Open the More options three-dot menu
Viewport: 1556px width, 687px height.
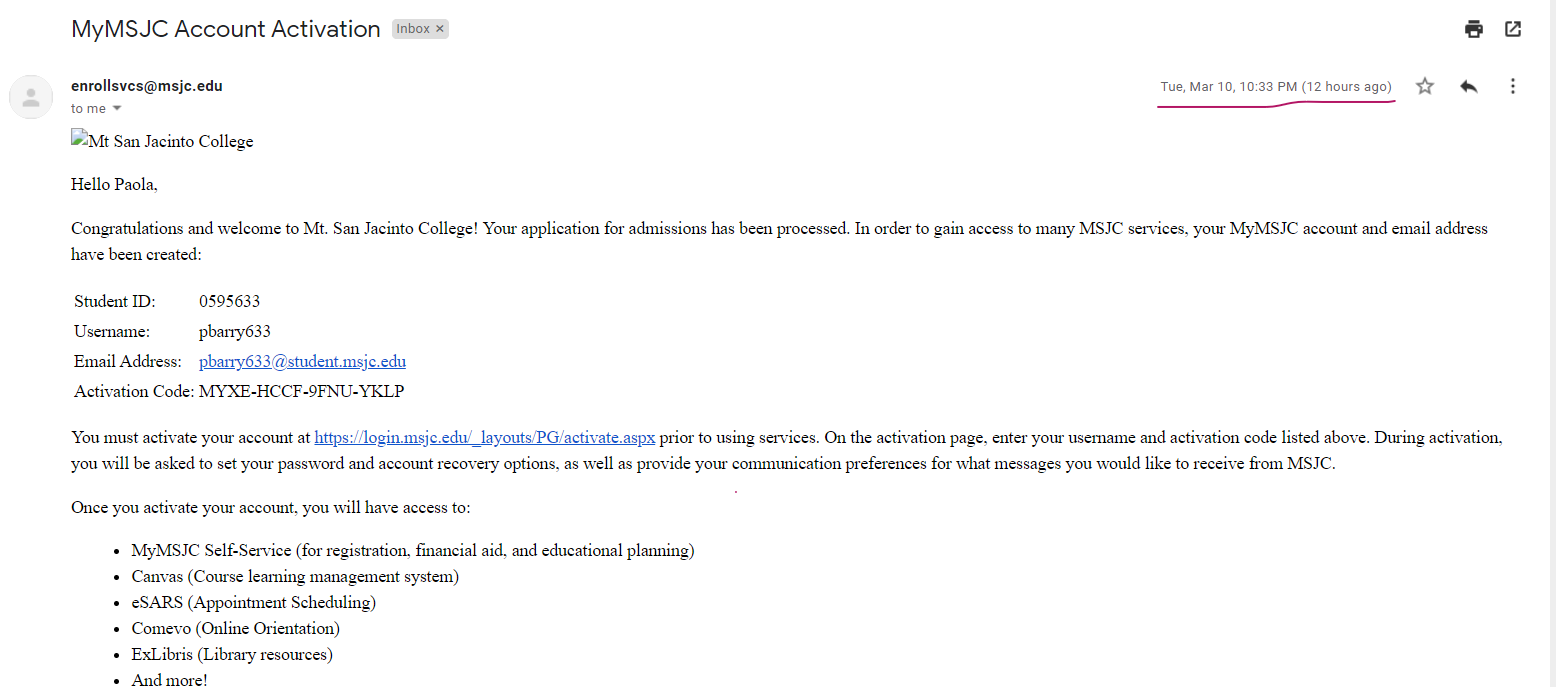[x=1513, y=86]
